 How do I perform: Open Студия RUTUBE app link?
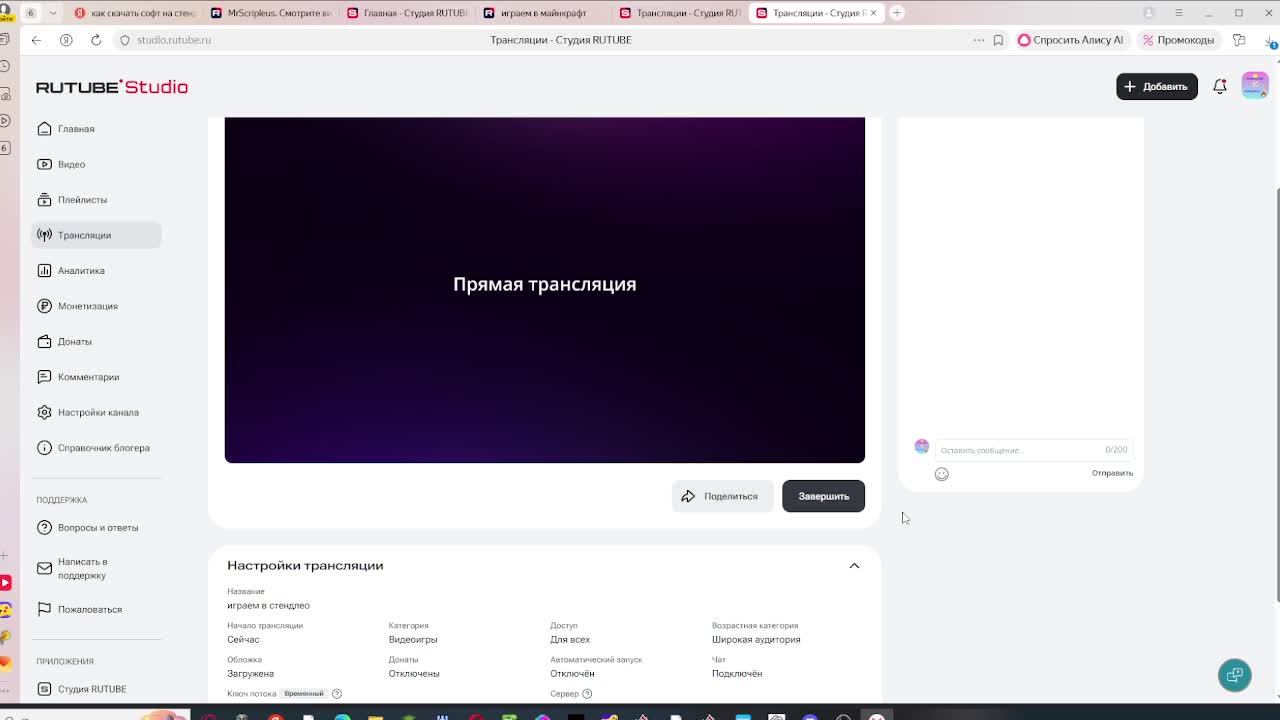click(x=96, y=689)
